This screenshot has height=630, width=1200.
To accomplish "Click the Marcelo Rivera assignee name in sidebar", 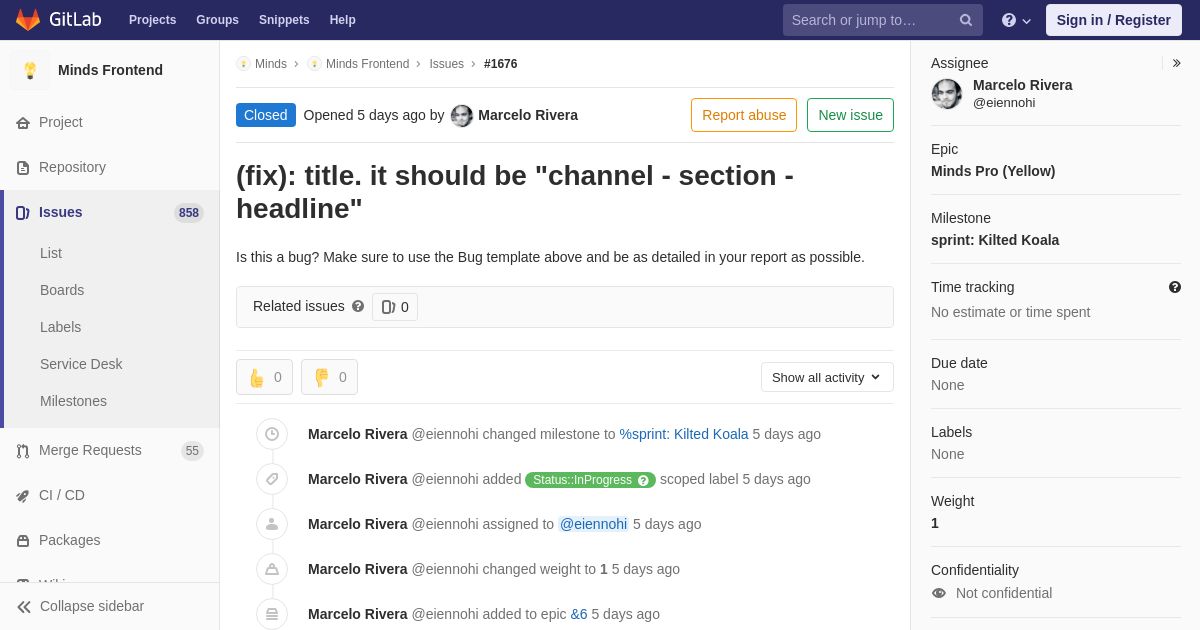I will click(x=1023, y=85).
